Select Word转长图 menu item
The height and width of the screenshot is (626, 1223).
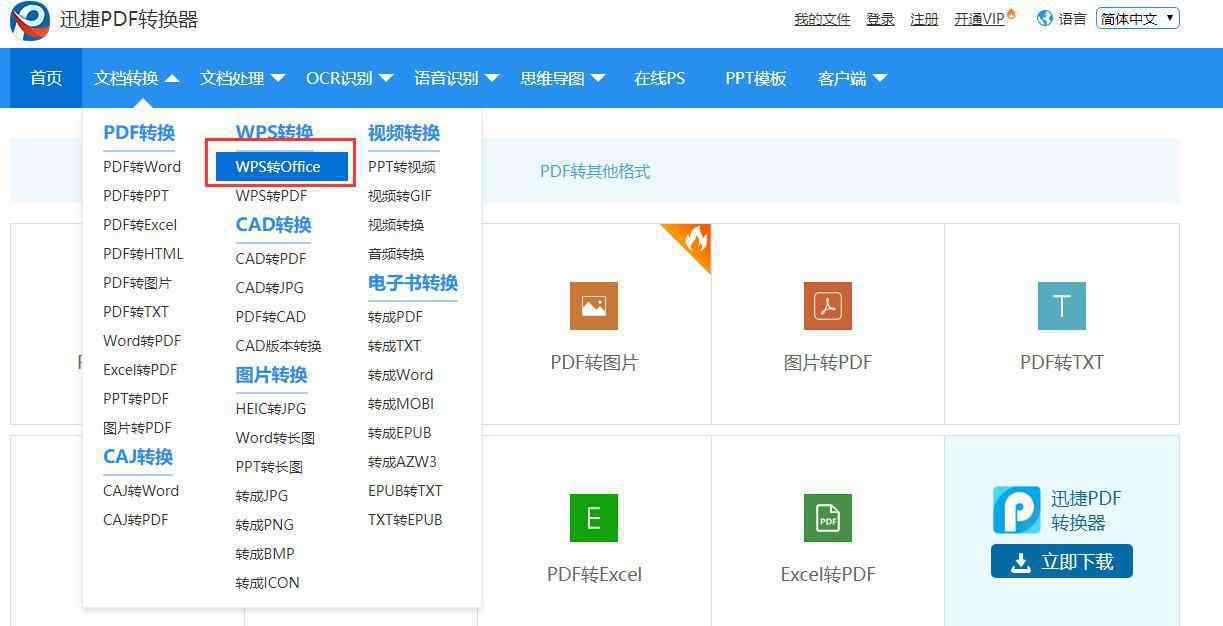275,437
